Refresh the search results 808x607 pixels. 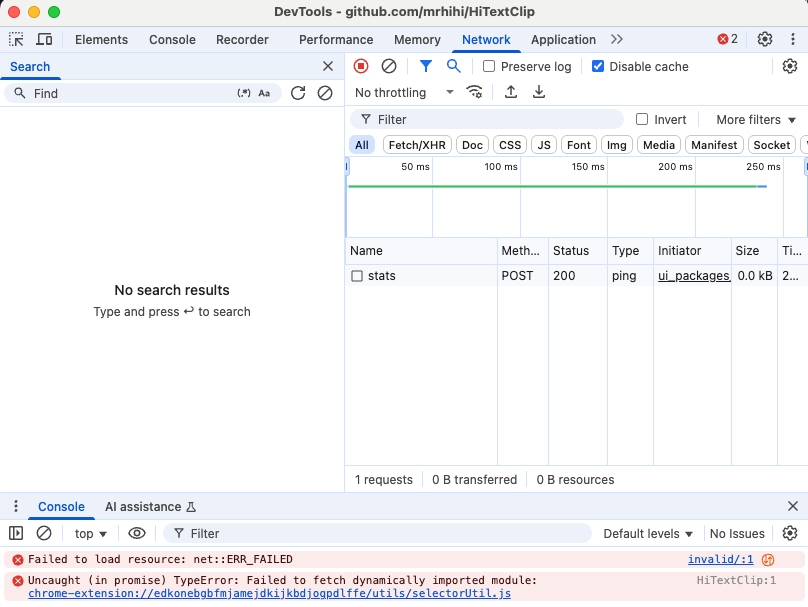click(x=298, y=93)
